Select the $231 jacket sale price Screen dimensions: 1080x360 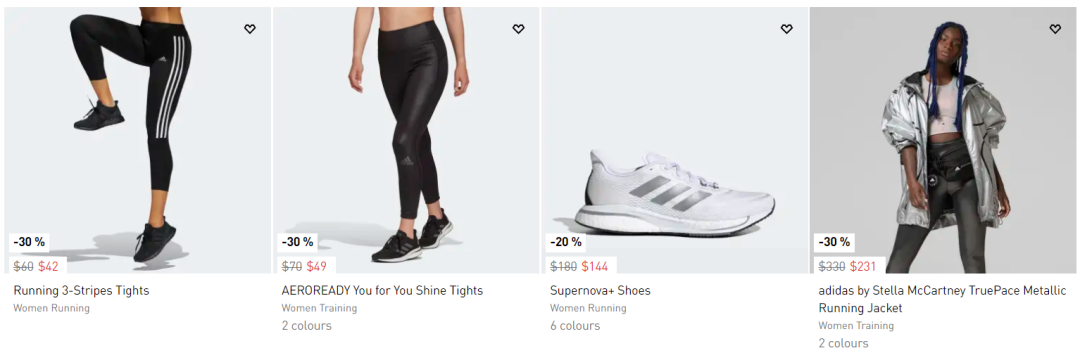[863, 266]
